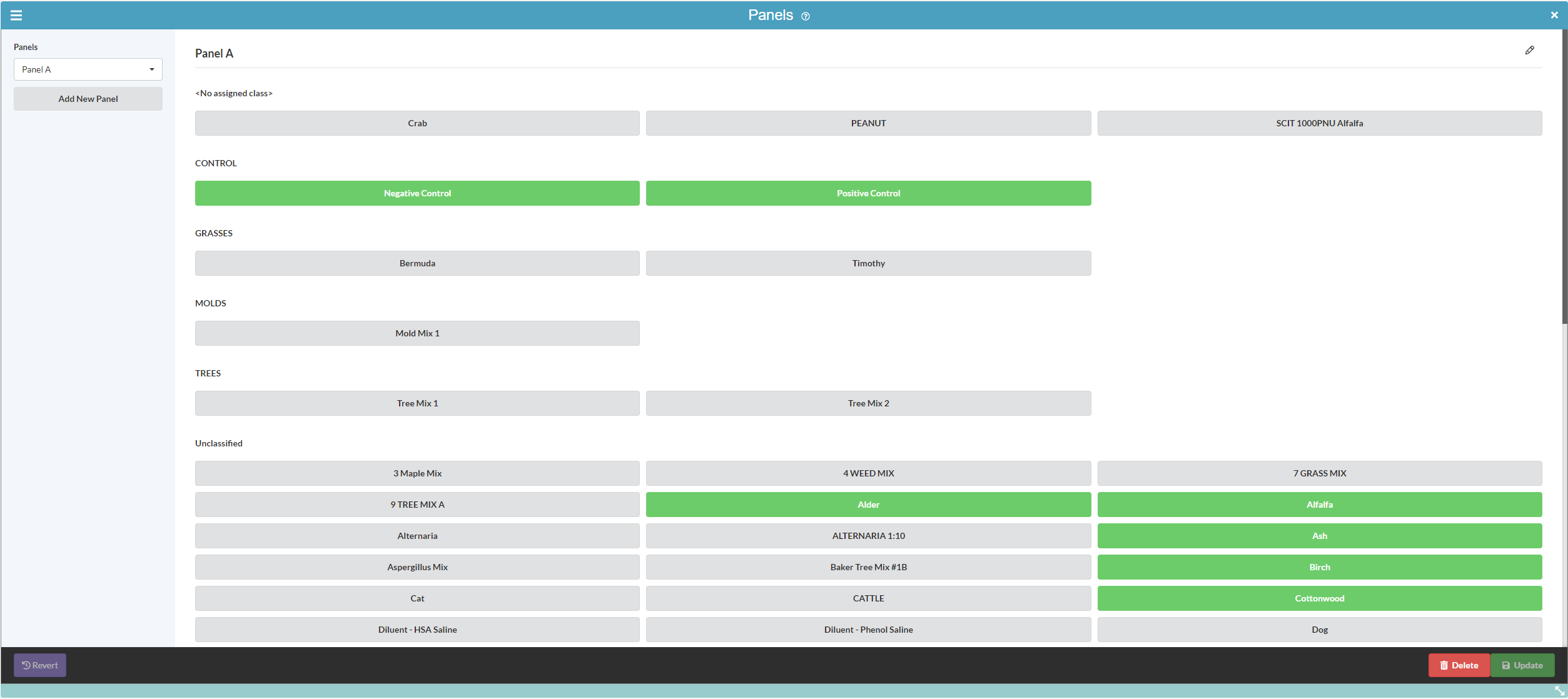This screenshot has width=1568, height=699.
Task: Toggle off the Negative Control allergen
Action: pos(417,193)
